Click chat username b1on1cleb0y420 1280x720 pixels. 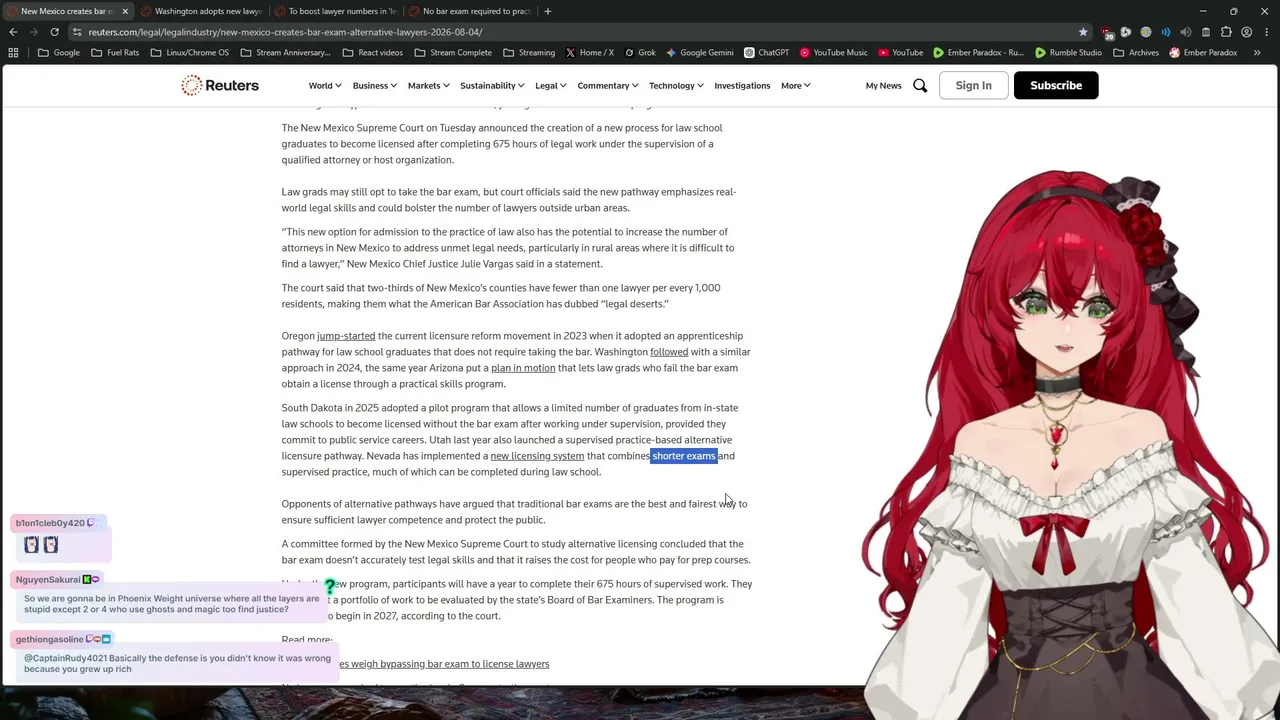click(50, 523)
